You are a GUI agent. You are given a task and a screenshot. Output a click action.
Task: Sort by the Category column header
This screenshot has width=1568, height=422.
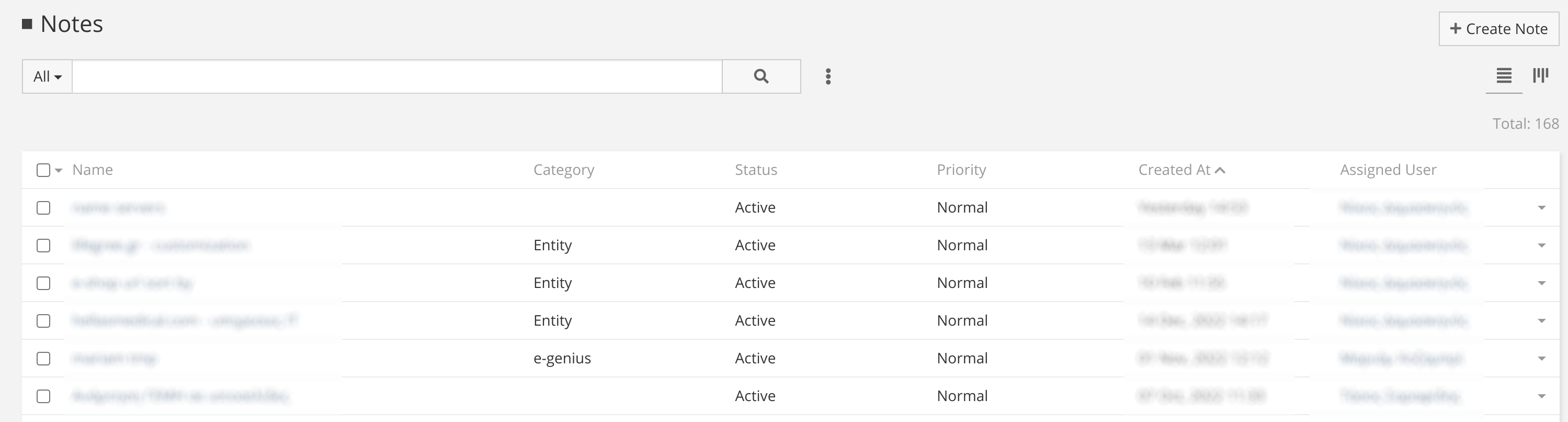tap(564, 170)
